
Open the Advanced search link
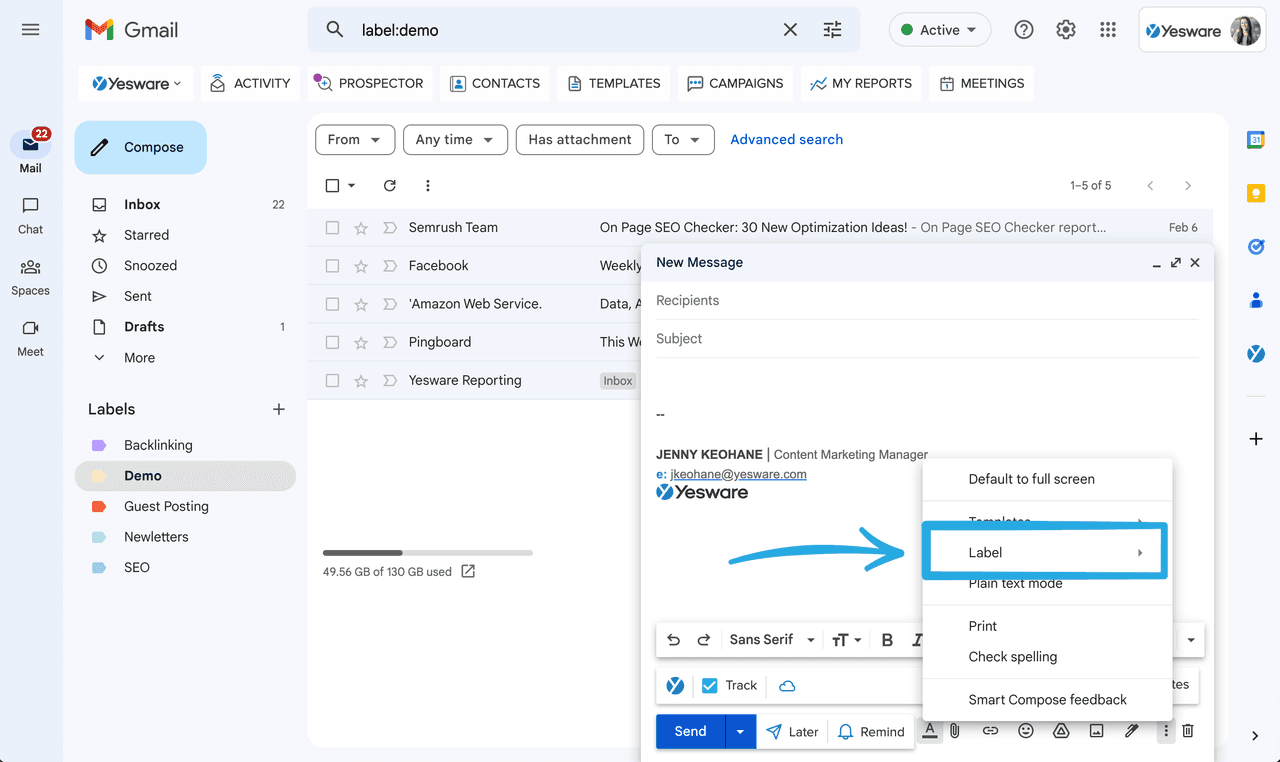[786, 140]
